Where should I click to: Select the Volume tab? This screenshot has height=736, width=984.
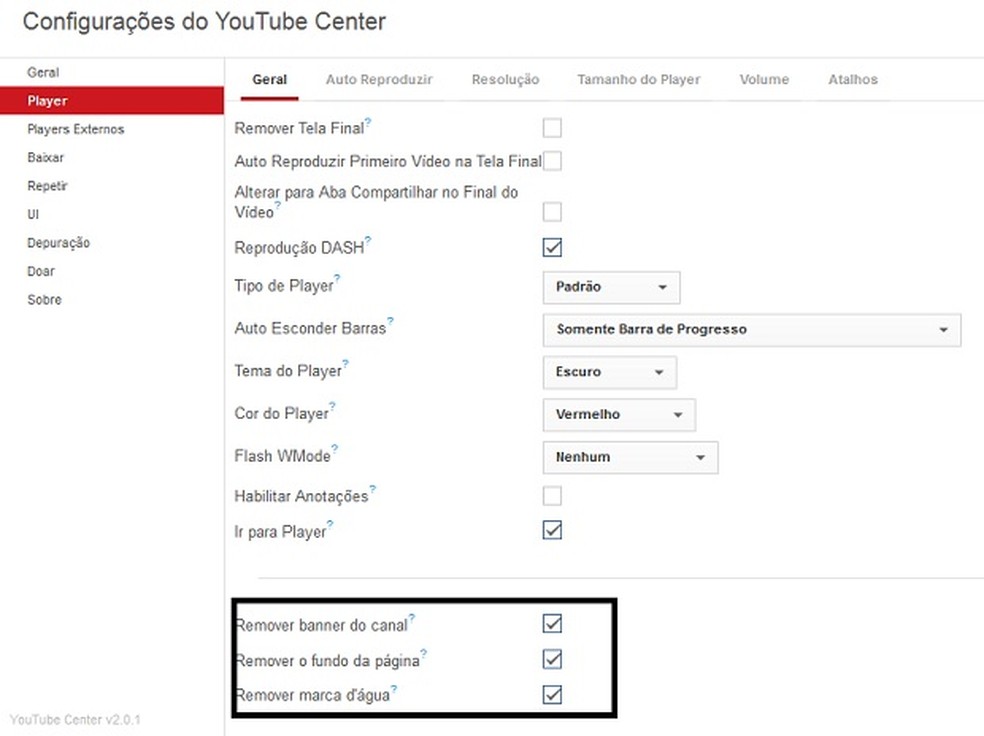click(764, 80)
